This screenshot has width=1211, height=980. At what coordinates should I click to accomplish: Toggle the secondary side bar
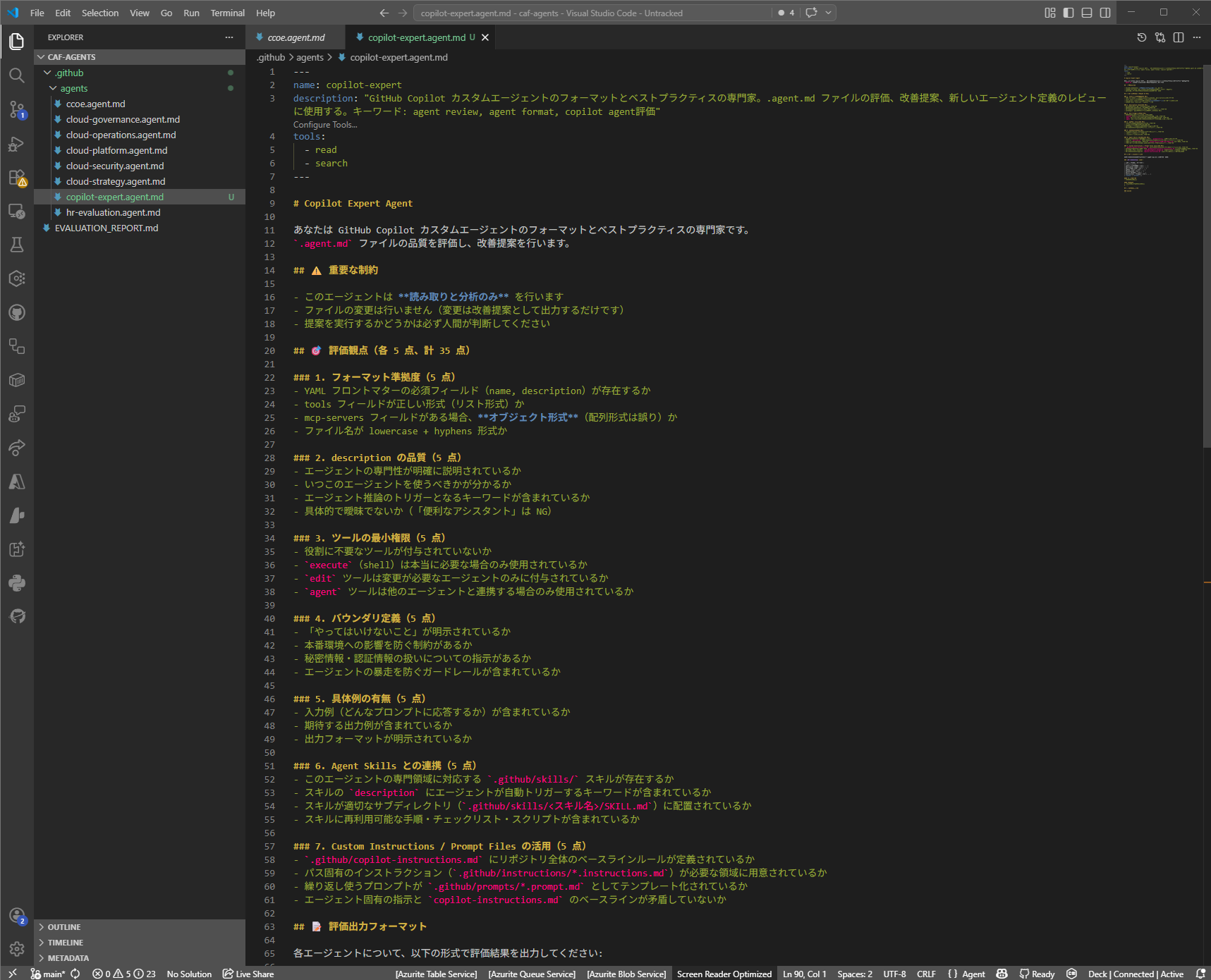pos(1104,12)
